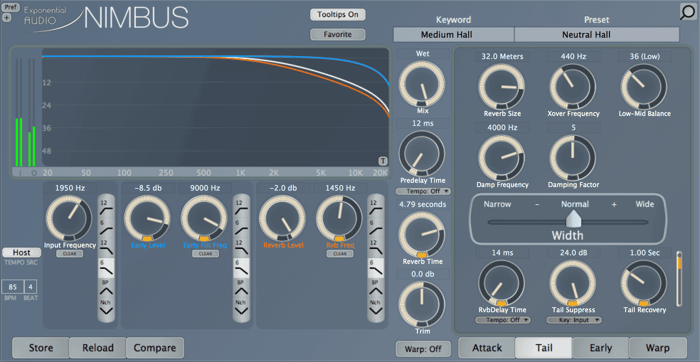Click the Damp Frequency knob
Image resolution: width=700 pixels, height=362 pixels.
click(501, 158)
